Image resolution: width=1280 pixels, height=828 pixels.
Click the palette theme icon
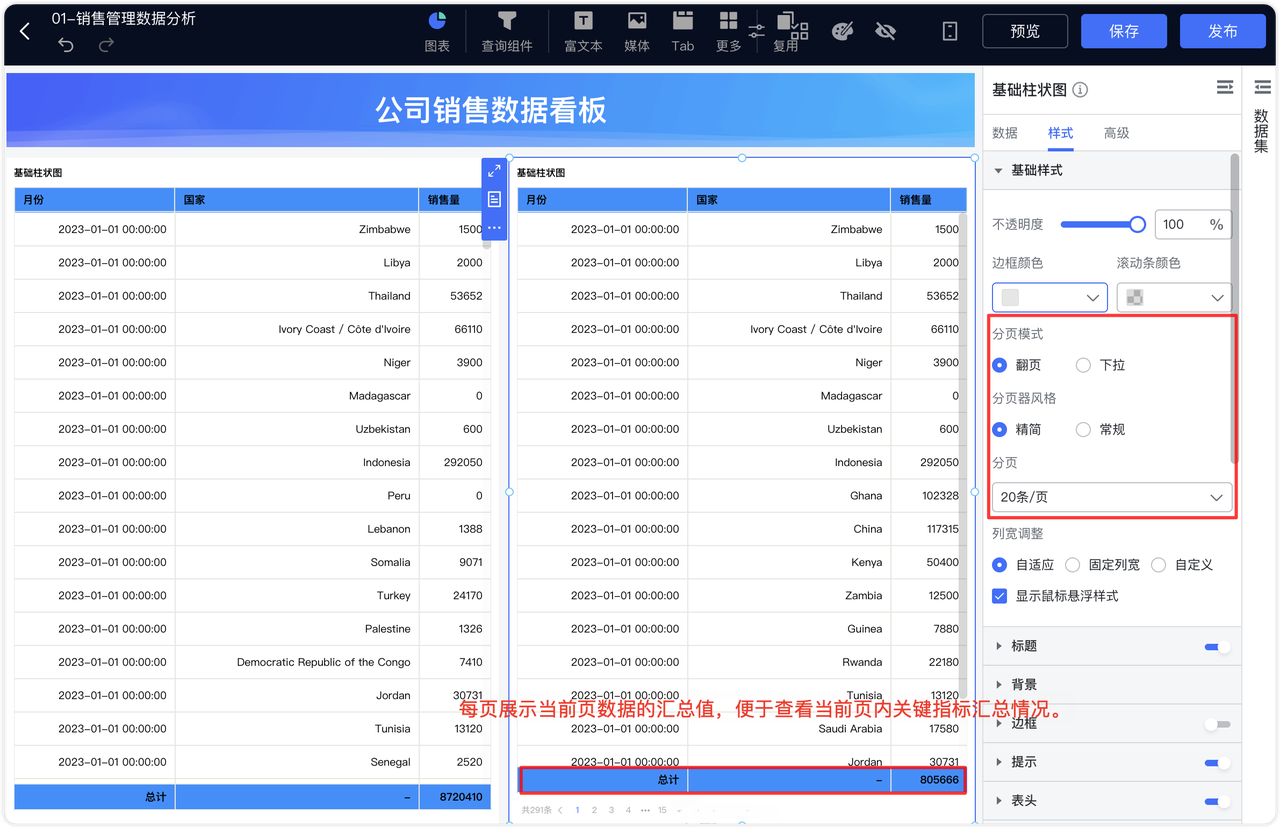pos(843,31)
